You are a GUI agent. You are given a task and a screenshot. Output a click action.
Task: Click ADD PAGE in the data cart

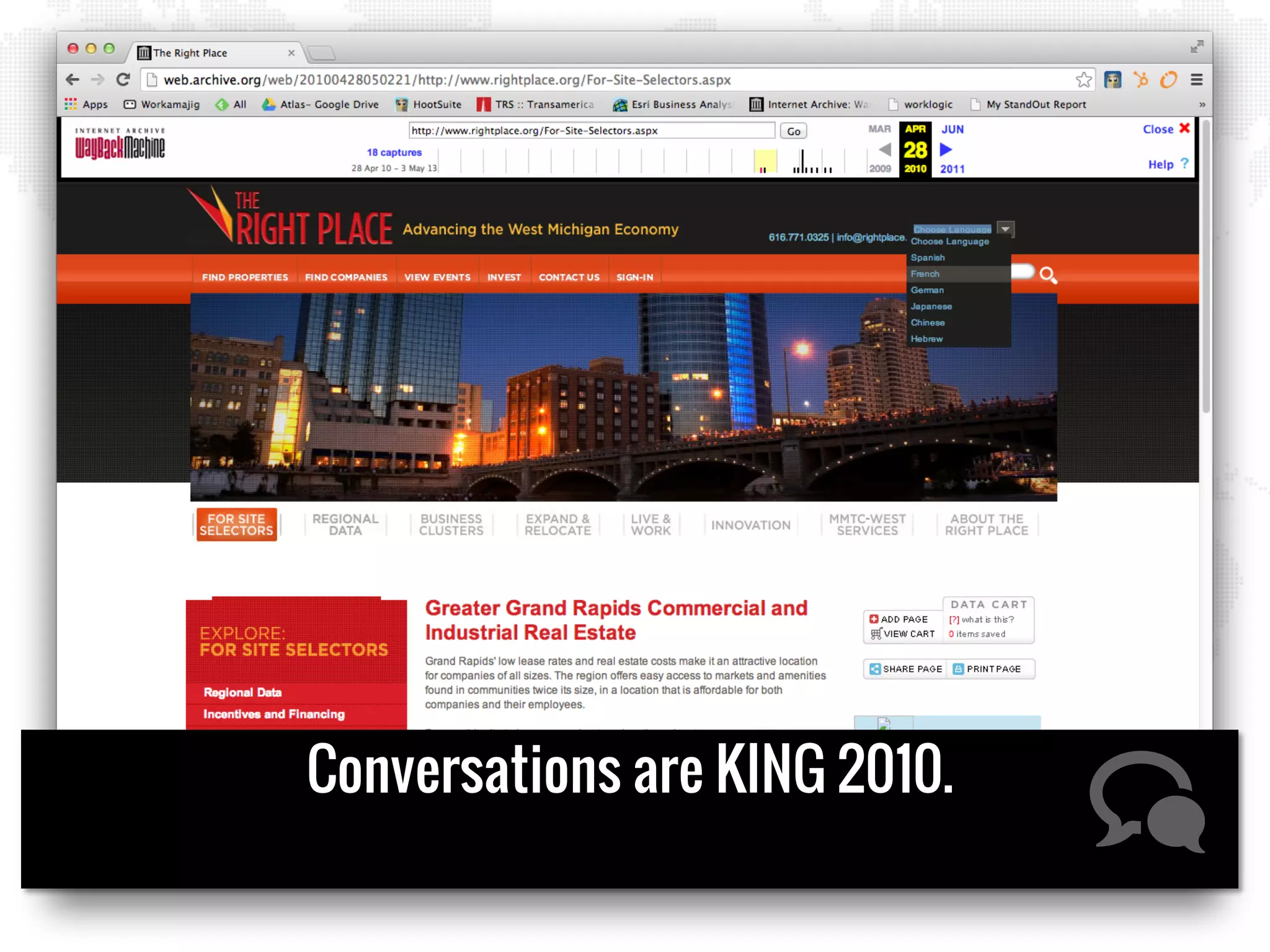click(899, 619)
